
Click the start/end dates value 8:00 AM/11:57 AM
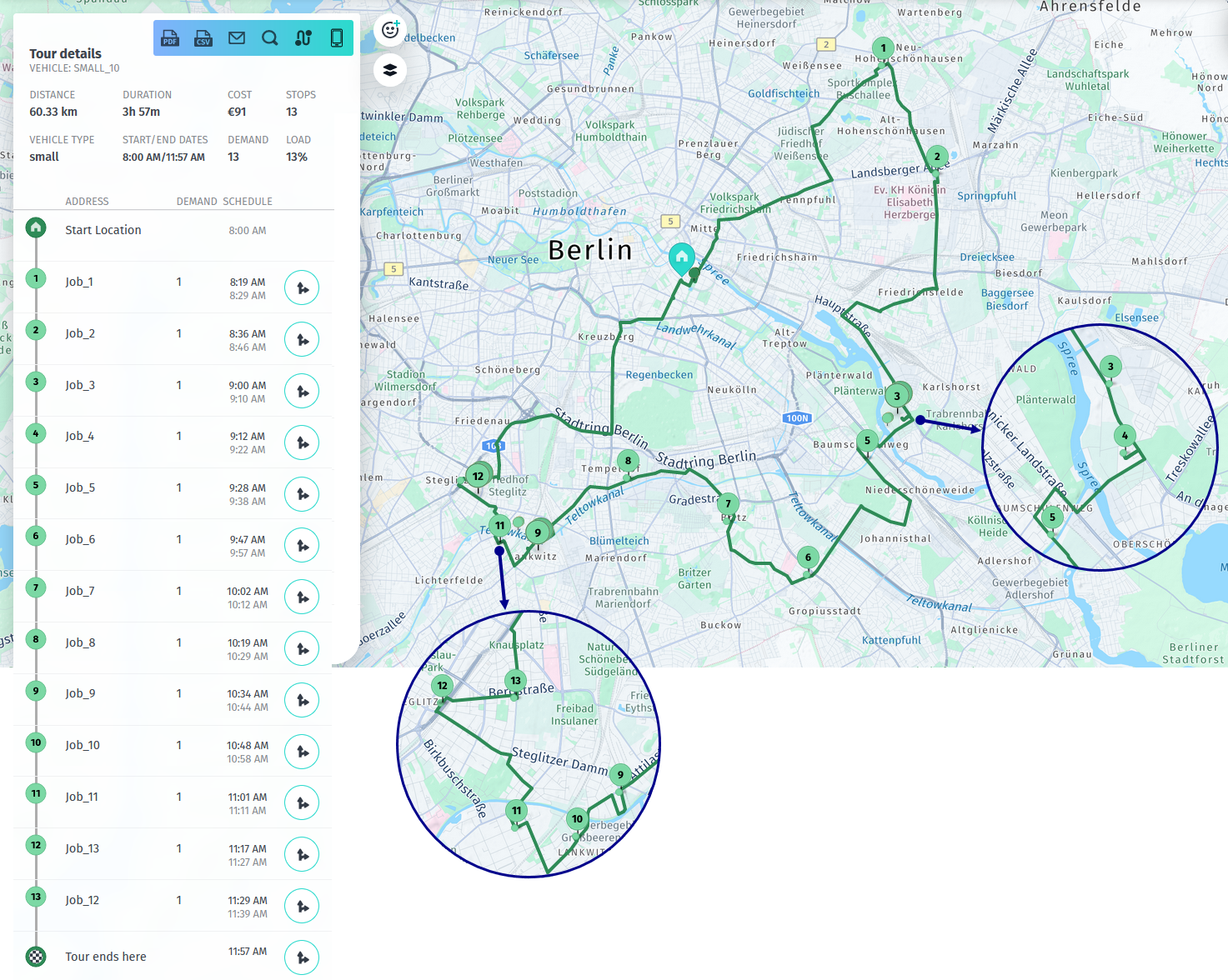click(x=163, y=157)
